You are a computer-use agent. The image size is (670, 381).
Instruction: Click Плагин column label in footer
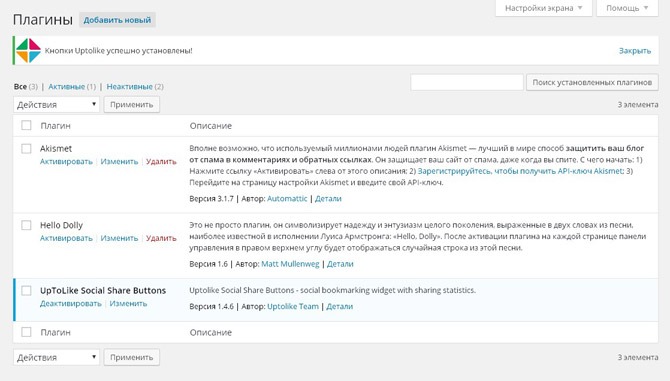(x=56, y=332)
